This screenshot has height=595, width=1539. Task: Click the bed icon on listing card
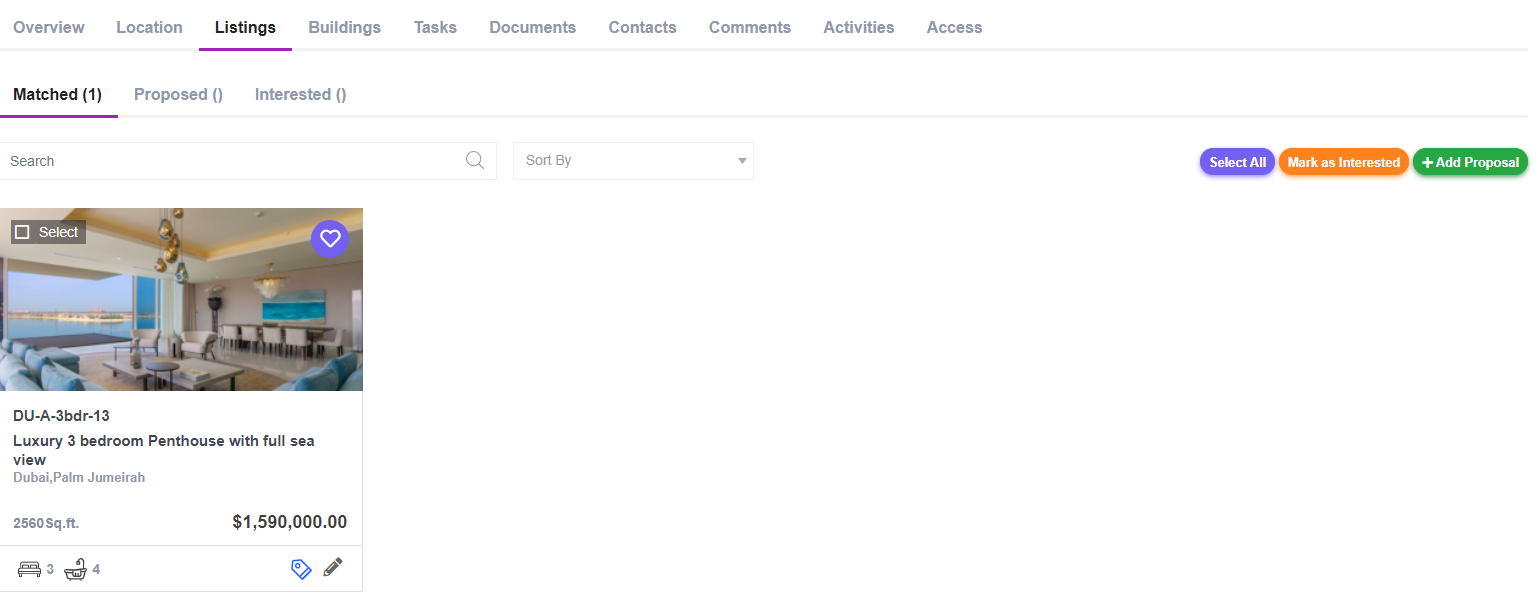(x=30, y=570)
